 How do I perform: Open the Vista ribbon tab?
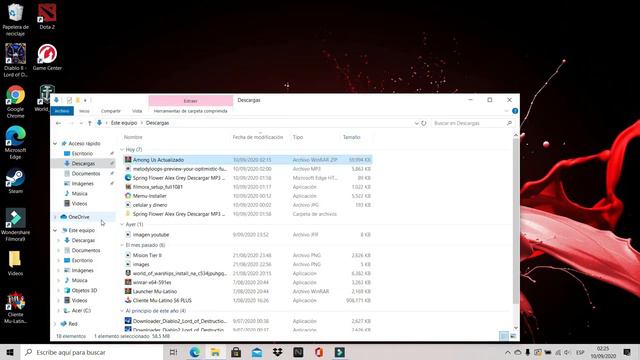pos(137,111)
